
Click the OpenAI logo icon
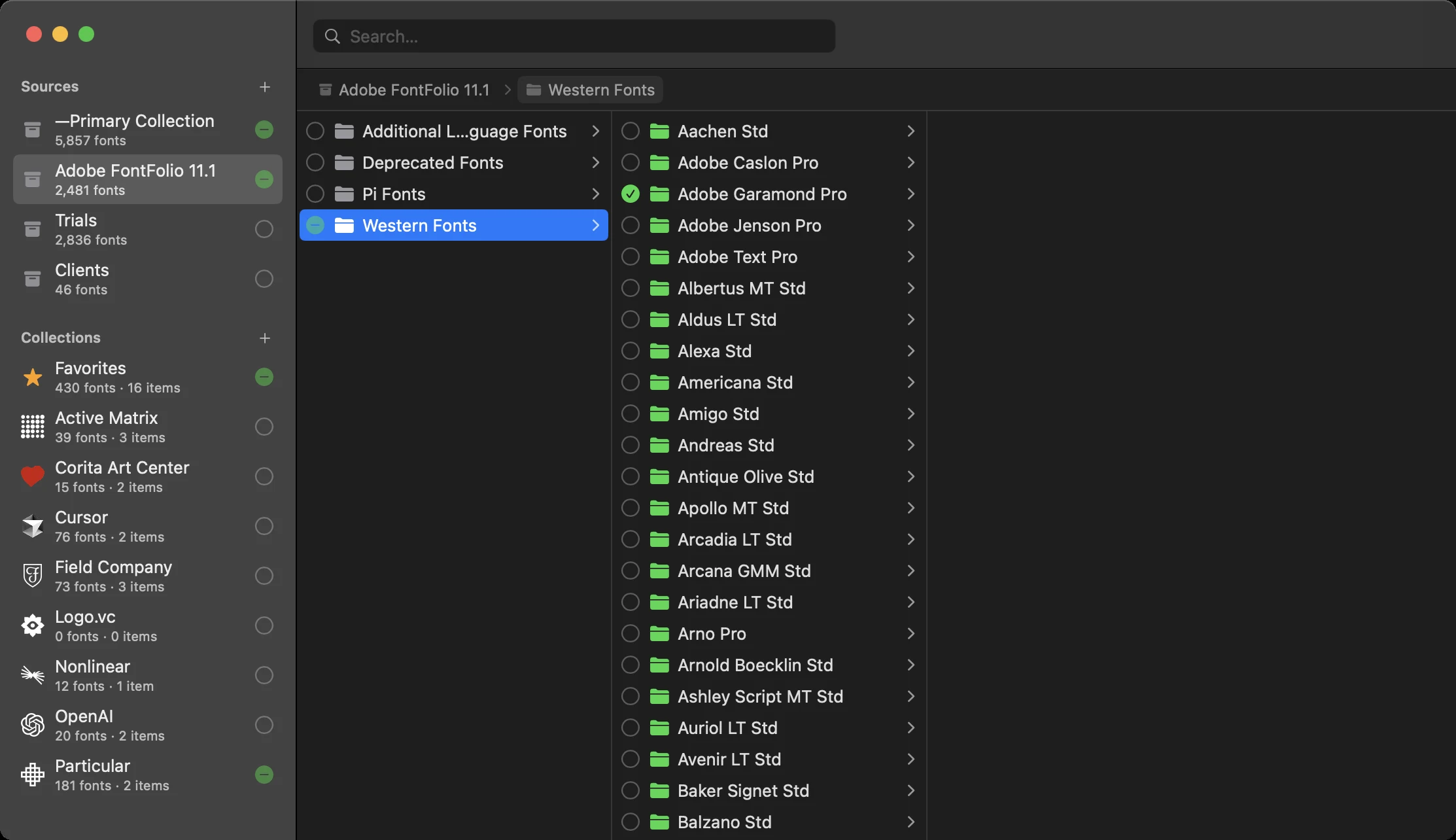(x=33, y=725)
